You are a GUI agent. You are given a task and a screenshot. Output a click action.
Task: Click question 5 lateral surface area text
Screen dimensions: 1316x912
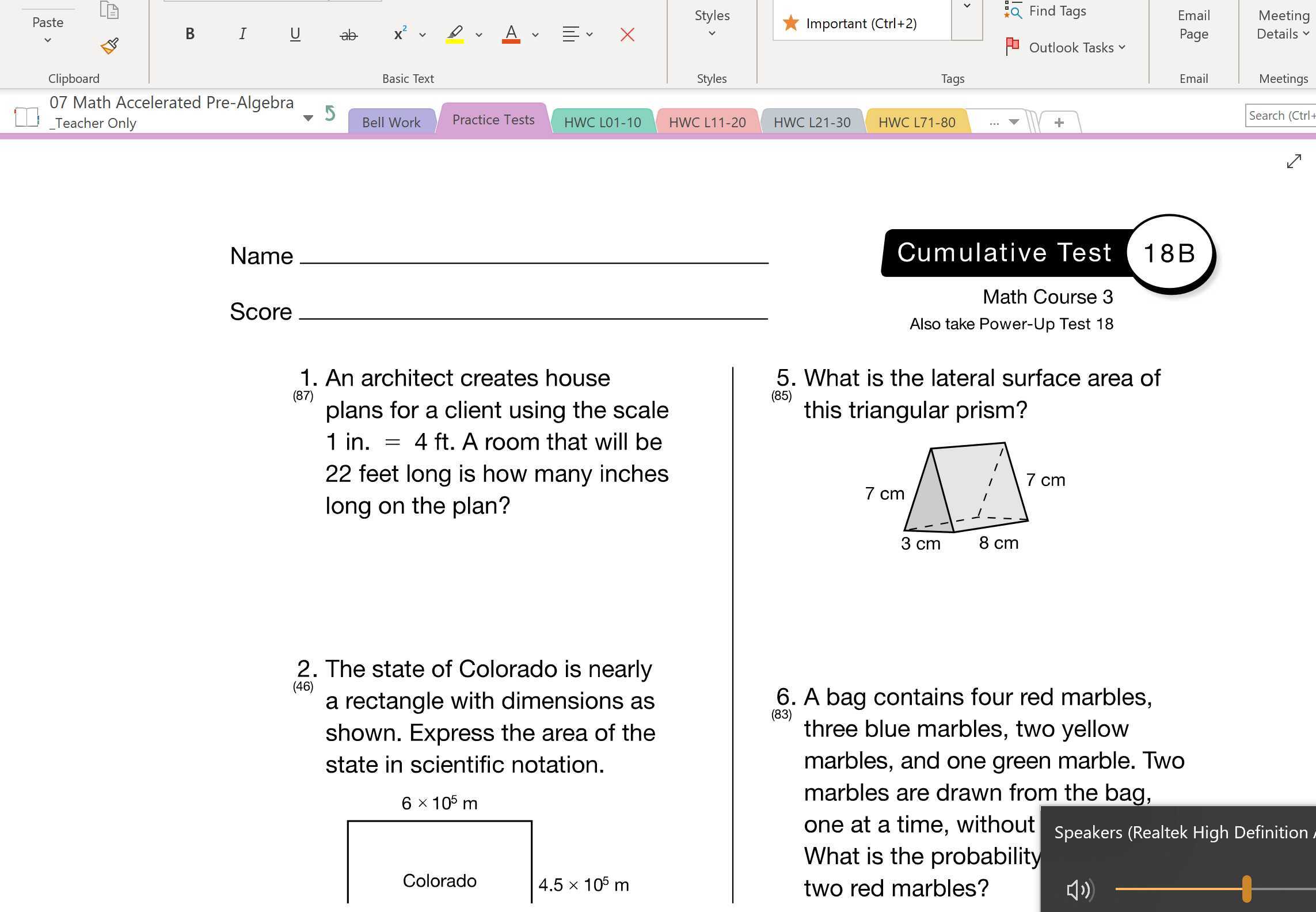point(982,394)
